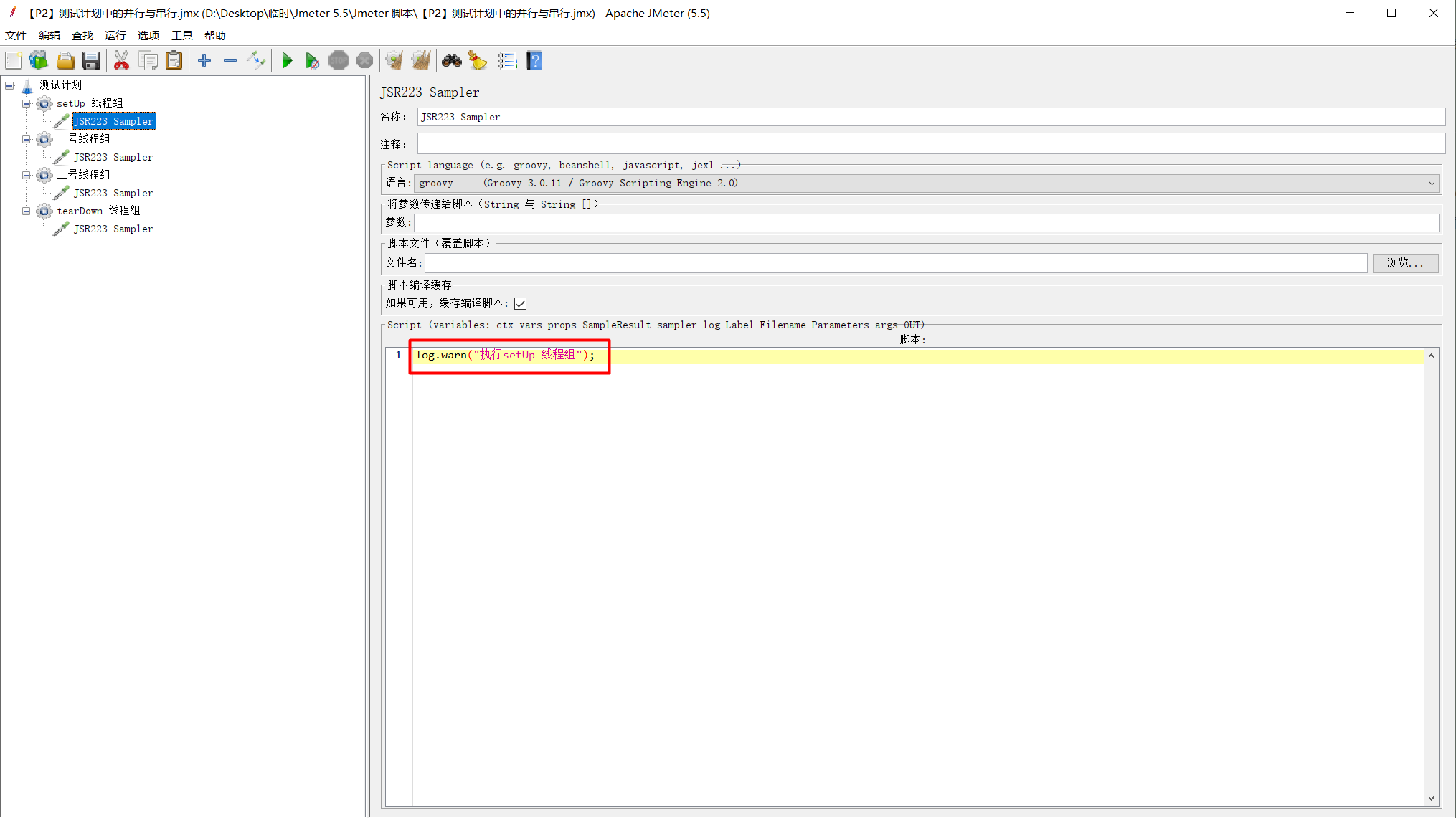The width and height of the screenshot is (1456, 818).
Task: Click the New test plan icon
Action: coord(14,61)
